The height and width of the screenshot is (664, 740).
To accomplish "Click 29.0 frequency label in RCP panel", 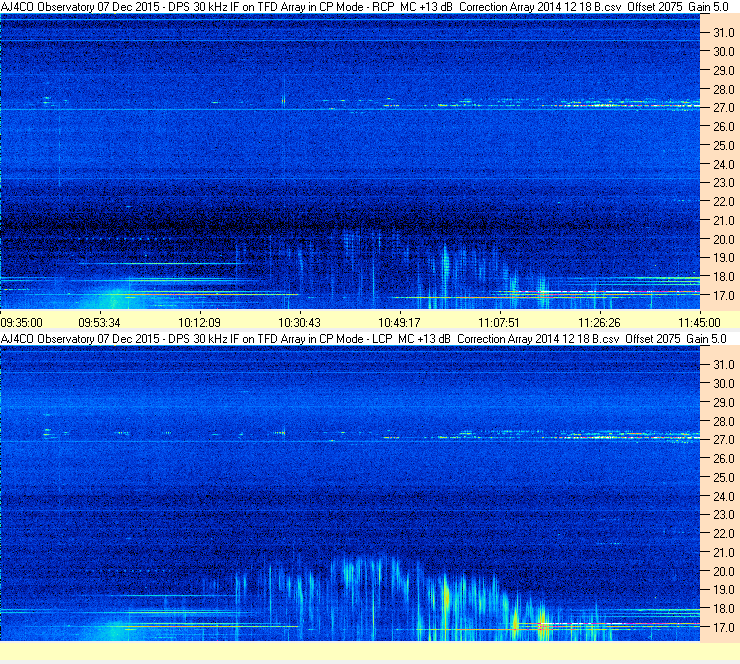I will (723, 71).
